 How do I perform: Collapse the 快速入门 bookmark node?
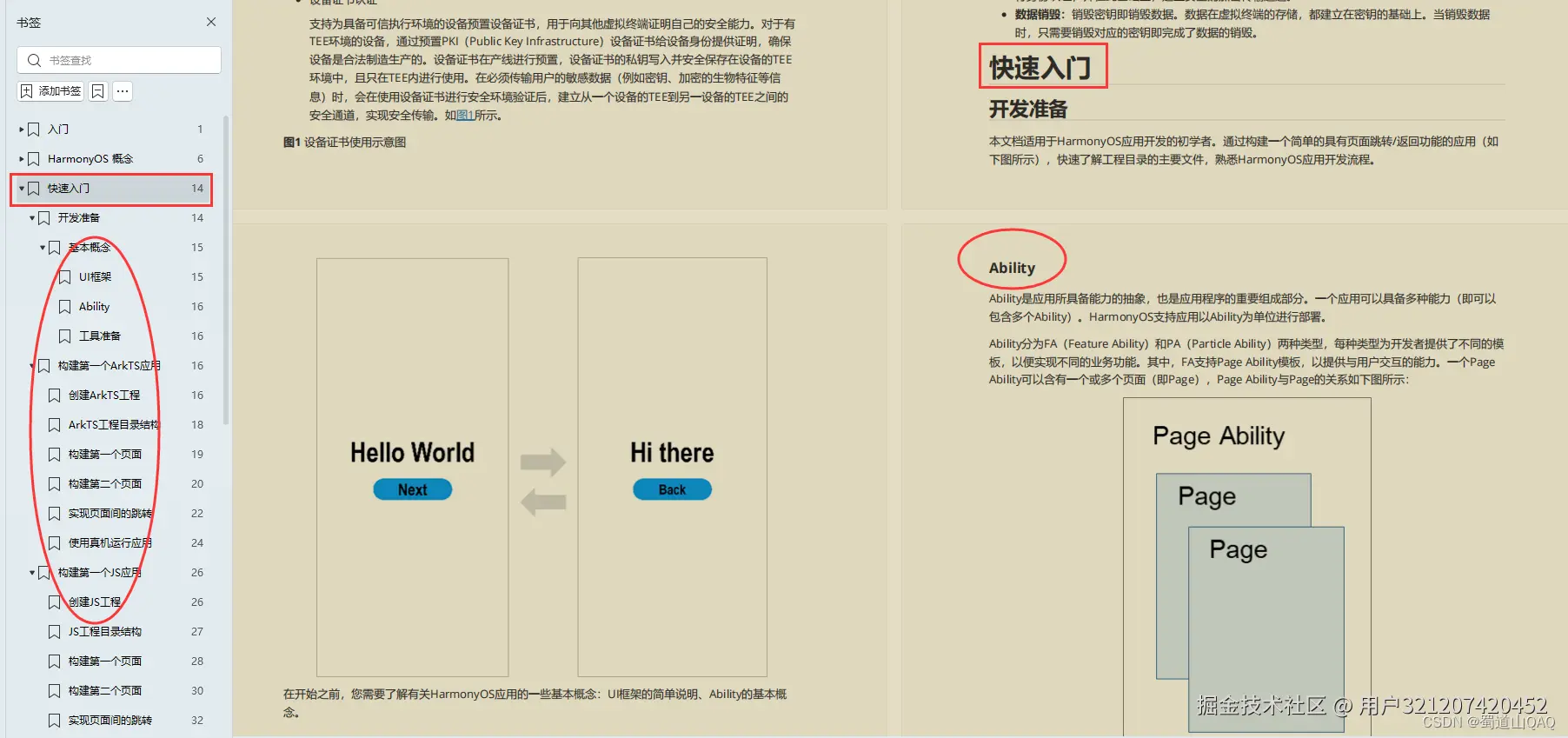(22, 189)
